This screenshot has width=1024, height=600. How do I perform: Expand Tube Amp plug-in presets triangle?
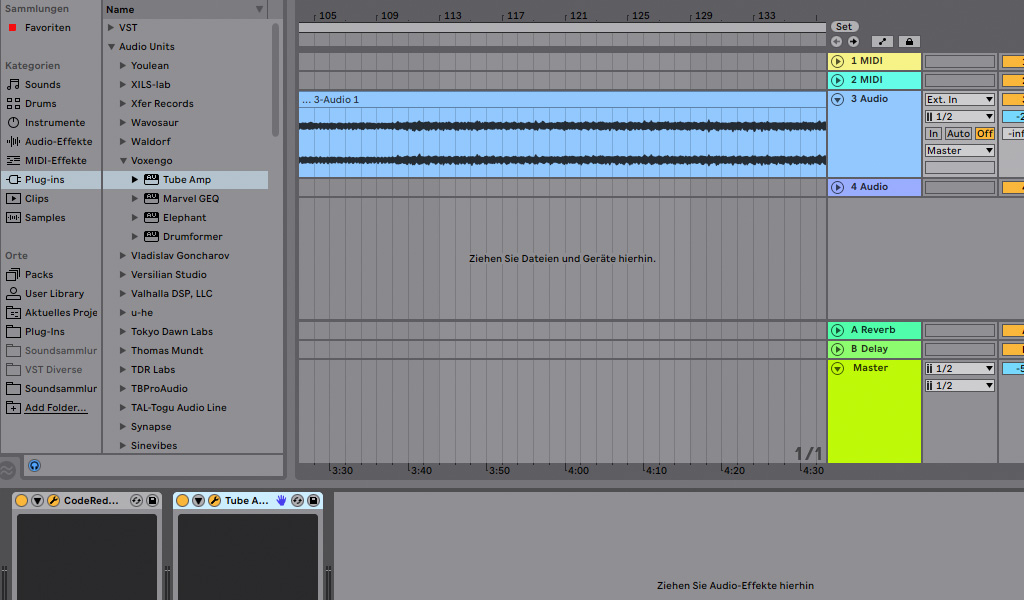135,180
